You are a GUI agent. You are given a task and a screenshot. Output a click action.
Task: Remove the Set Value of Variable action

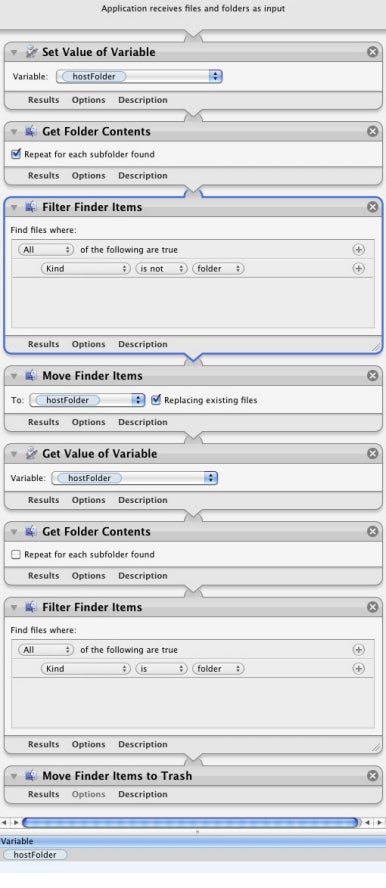tap(372, 52)
